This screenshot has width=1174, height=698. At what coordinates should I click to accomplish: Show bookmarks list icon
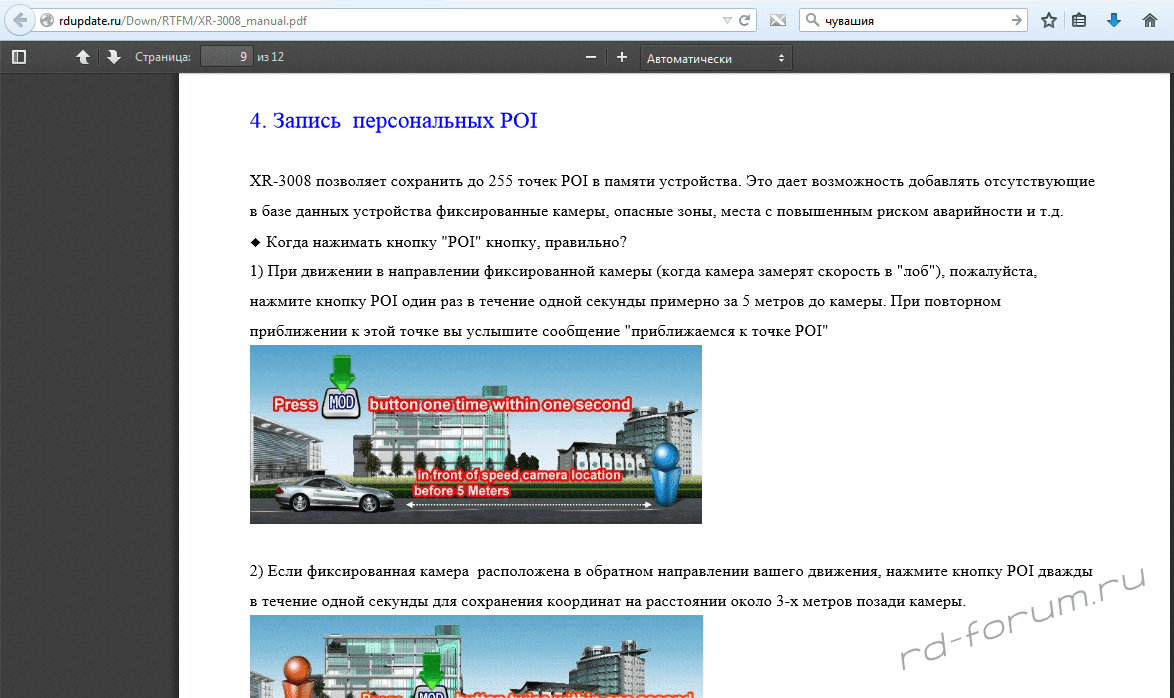click(x=1079, y=20)
